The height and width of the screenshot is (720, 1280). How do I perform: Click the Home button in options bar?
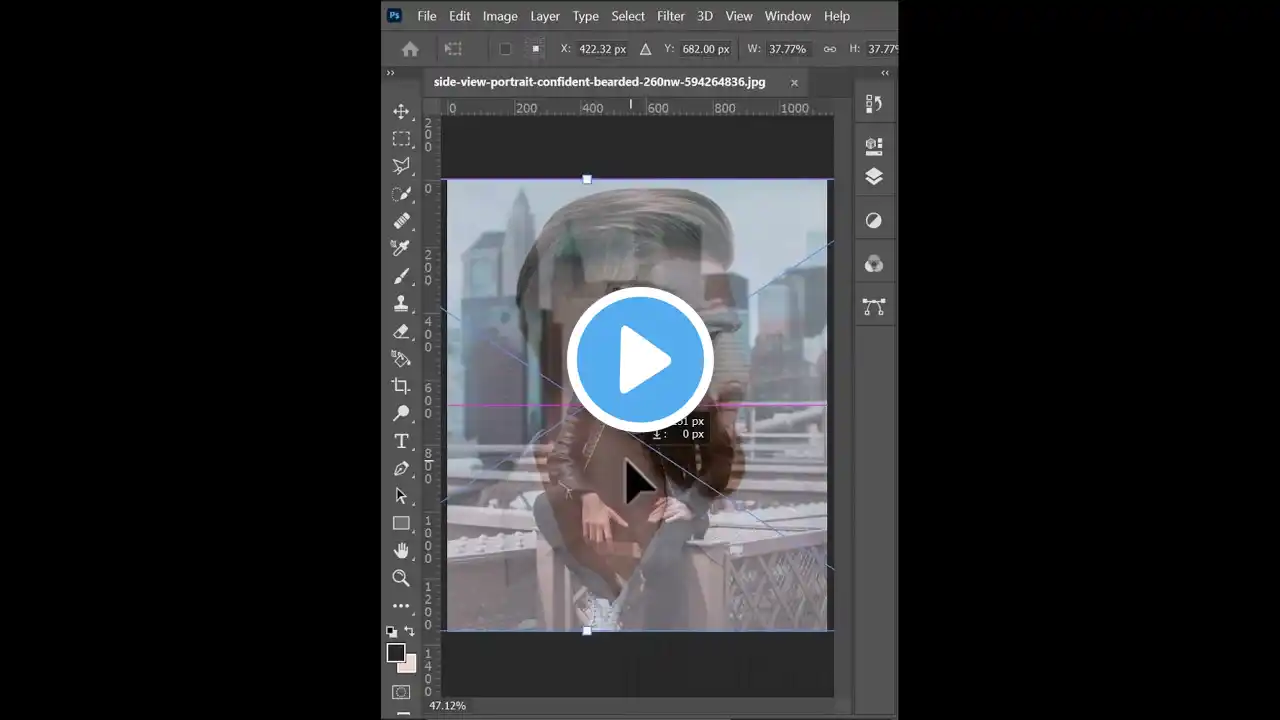click(x=409, y=48)
